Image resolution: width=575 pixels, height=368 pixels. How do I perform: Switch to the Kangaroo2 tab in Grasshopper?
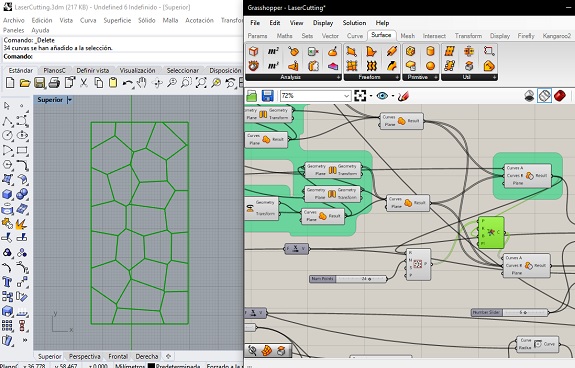[x=557, y=36]
